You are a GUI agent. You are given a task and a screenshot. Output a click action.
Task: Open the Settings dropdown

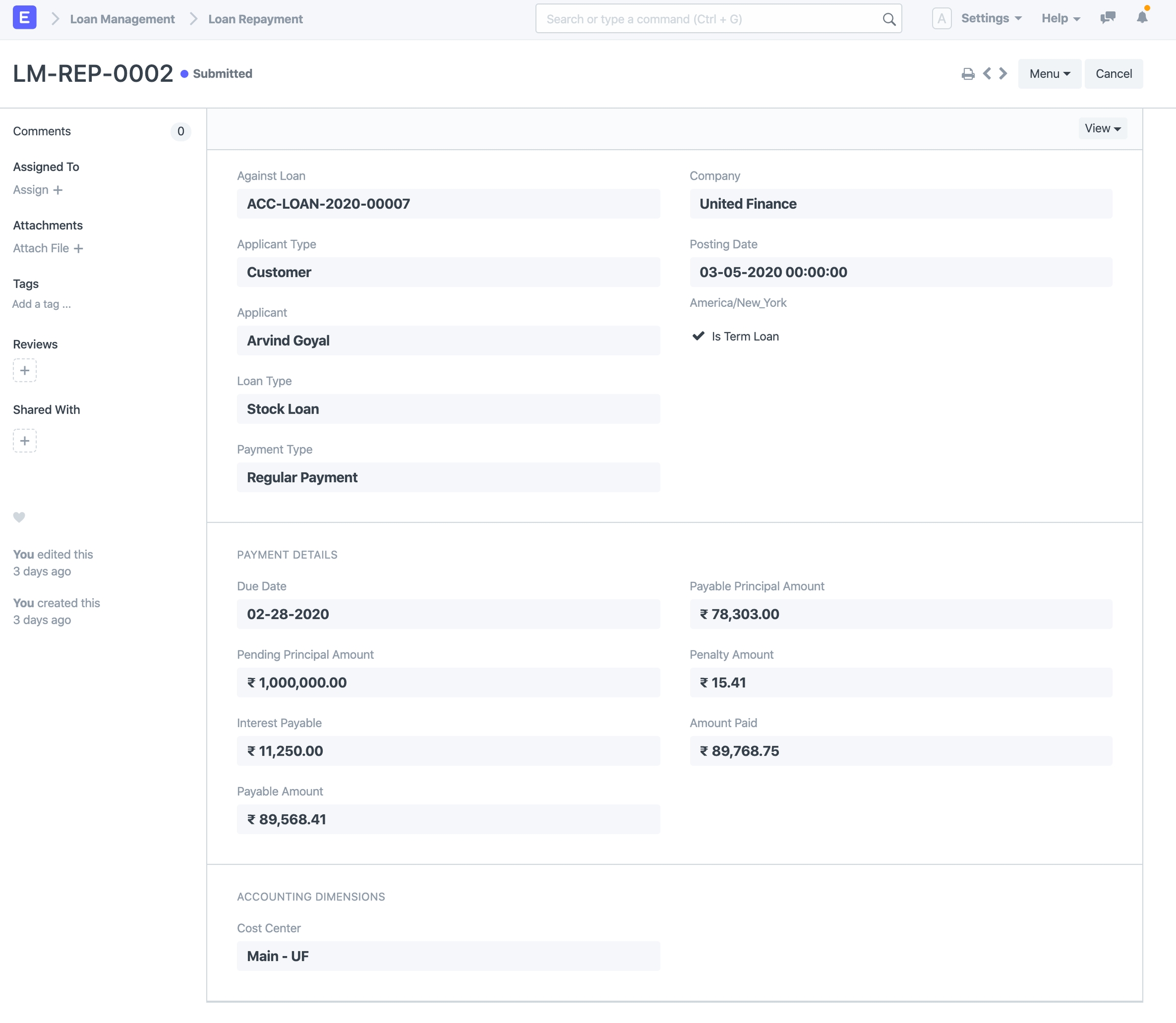[991, 18]
